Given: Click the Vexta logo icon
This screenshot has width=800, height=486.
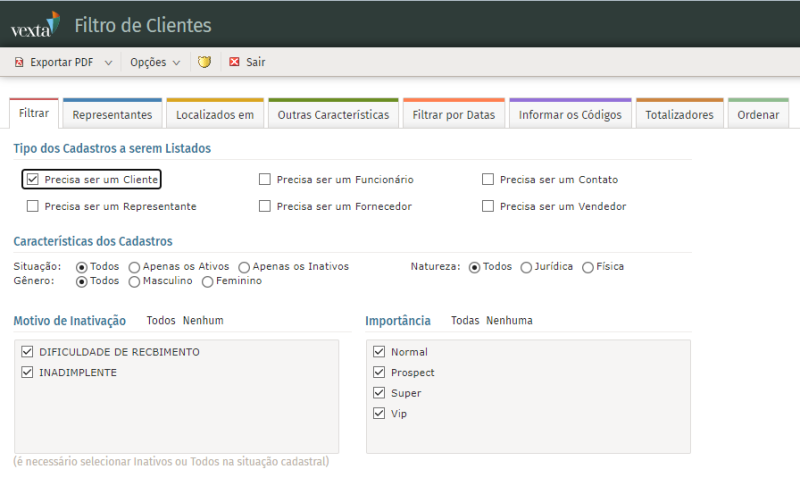Looking at the screenshot, I should click(35, 24).
